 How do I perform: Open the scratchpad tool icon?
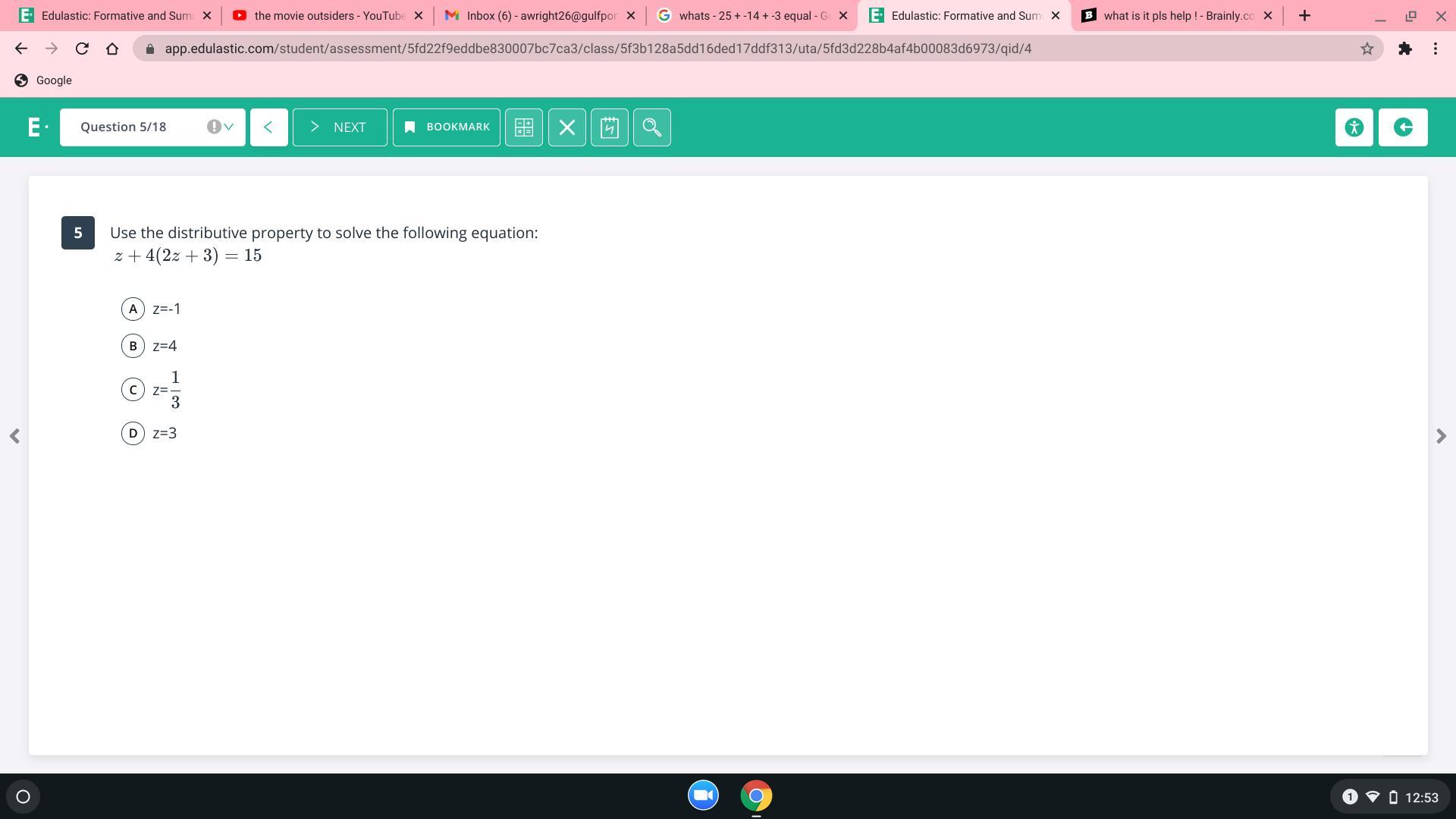(x=609, y=127)
